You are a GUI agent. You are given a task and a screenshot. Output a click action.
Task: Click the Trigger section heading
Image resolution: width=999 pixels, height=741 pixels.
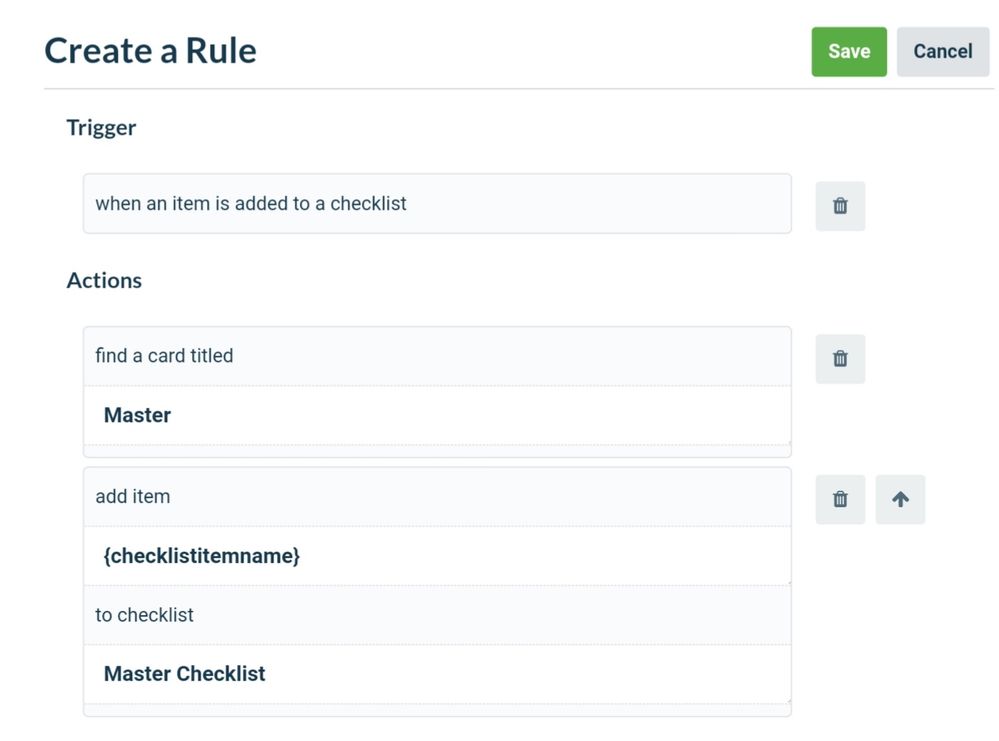(101, 127)
